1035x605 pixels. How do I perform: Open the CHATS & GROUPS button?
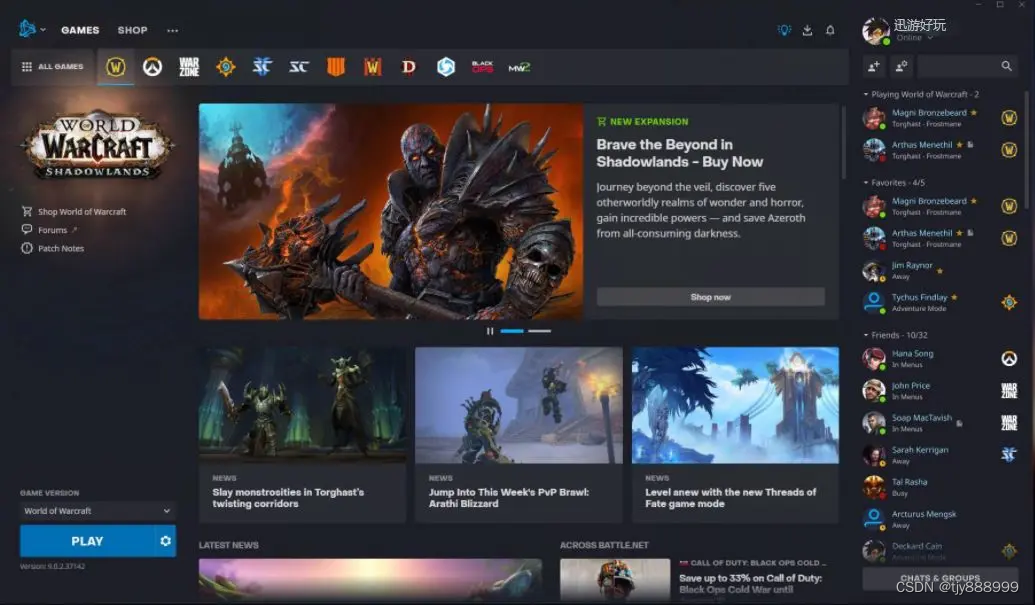(940, 578)
